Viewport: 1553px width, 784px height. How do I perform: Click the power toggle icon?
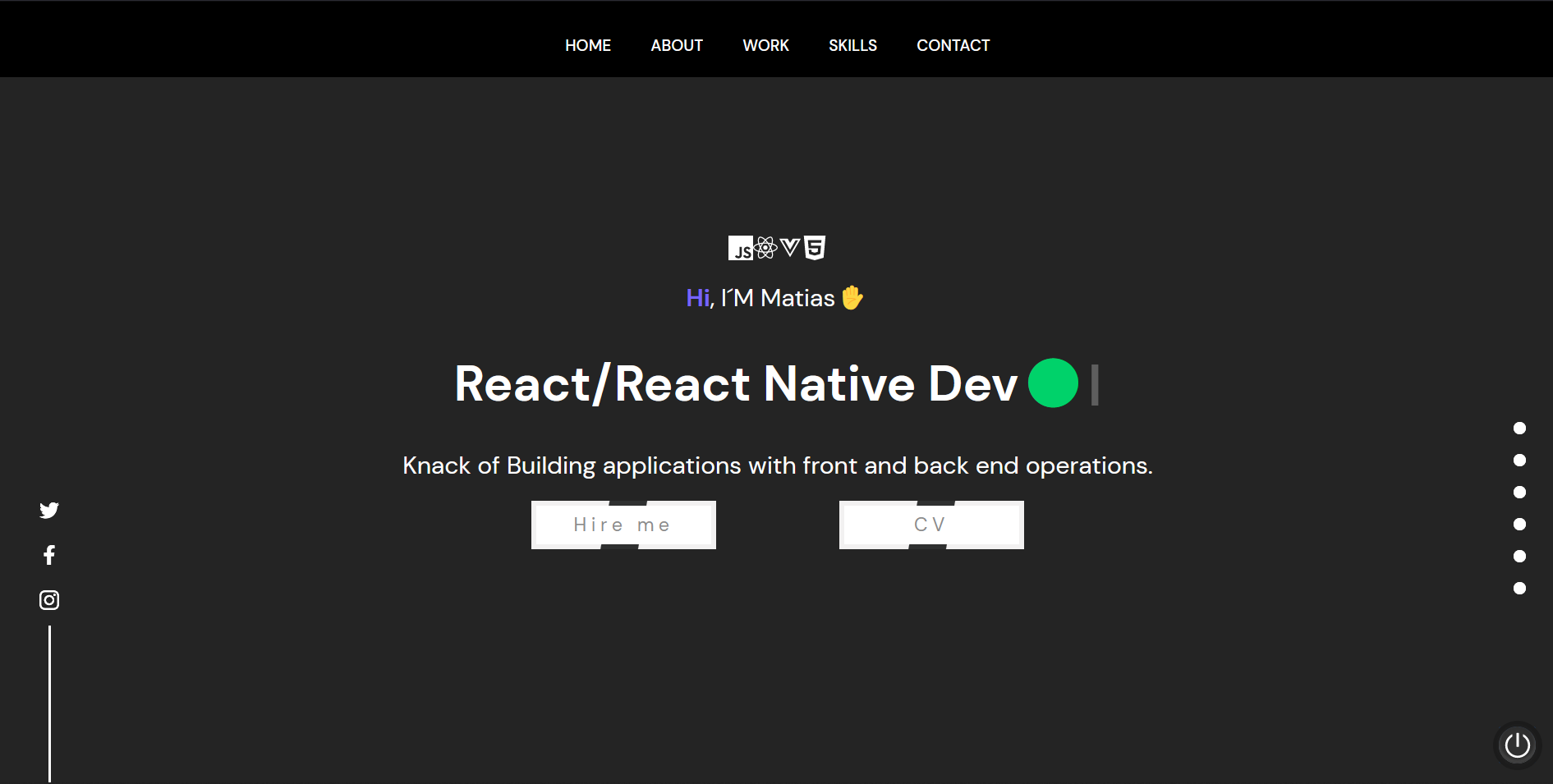coord(1517,745)
